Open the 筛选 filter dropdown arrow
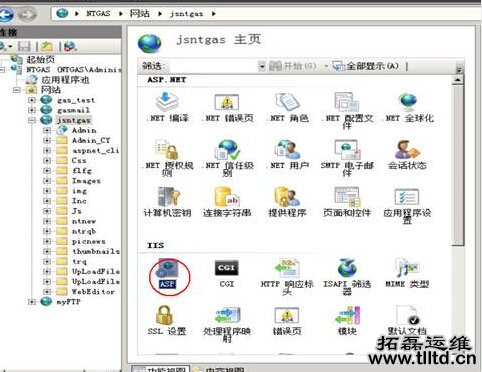Image resolution: width=482 pixels, height=372 pixels. click(x=262, y=66)
